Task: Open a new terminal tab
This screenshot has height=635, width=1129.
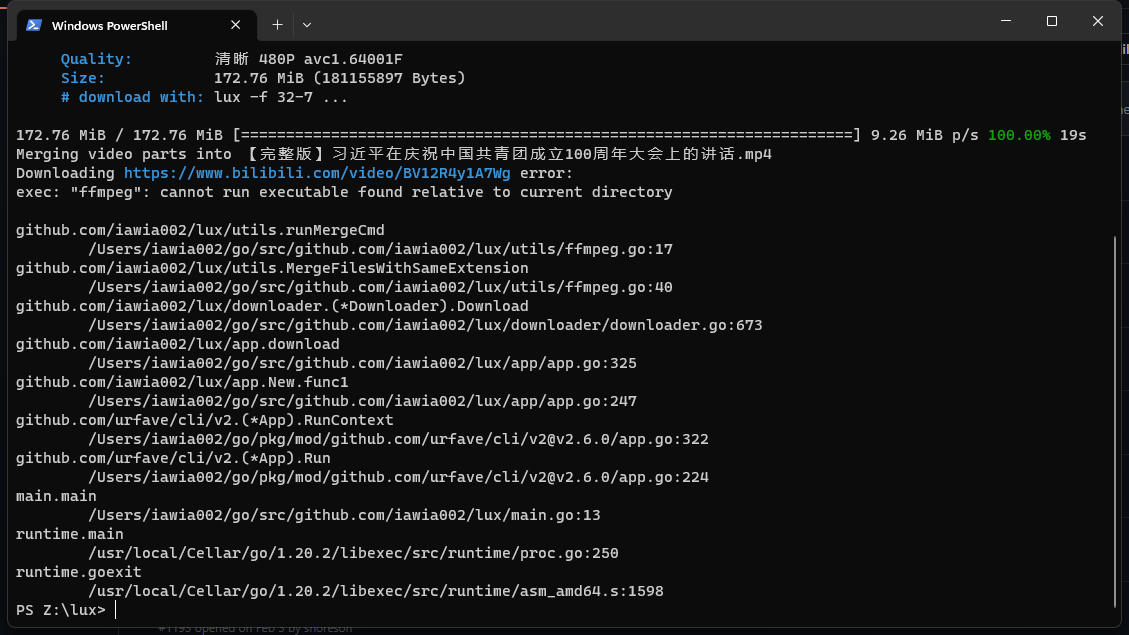Action: 277,25
